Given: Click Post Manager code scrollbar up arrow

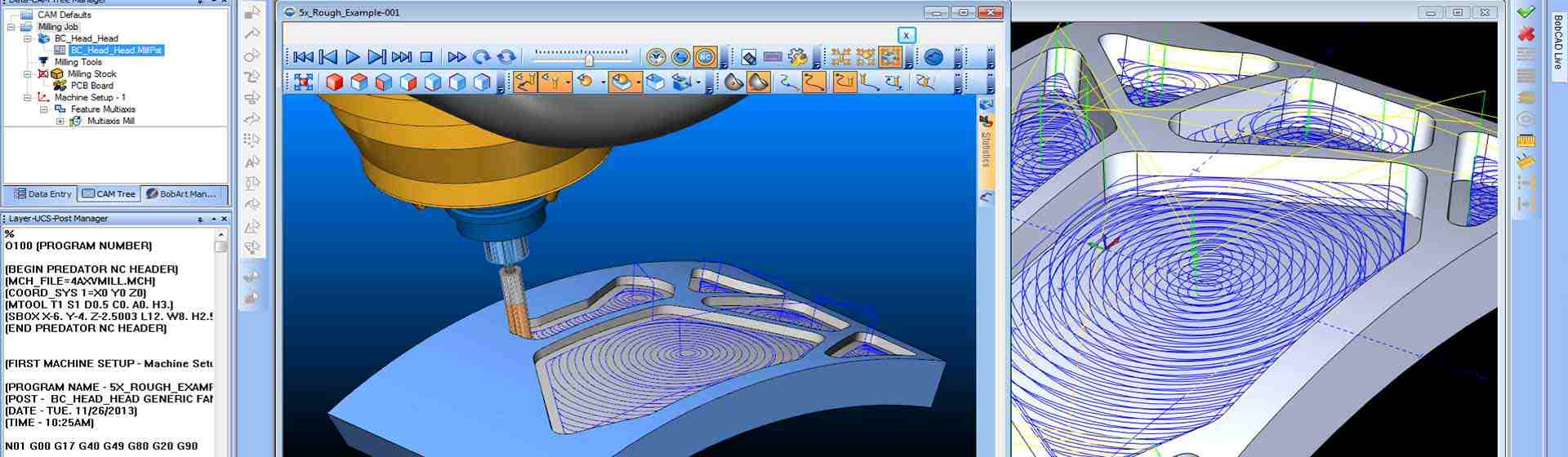Looking at the screenshot, I should click(220, 234).
